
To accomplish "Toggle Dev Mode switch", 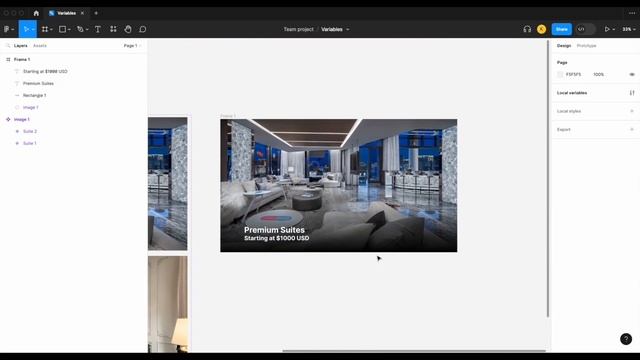I will click(x=585, y=29).
